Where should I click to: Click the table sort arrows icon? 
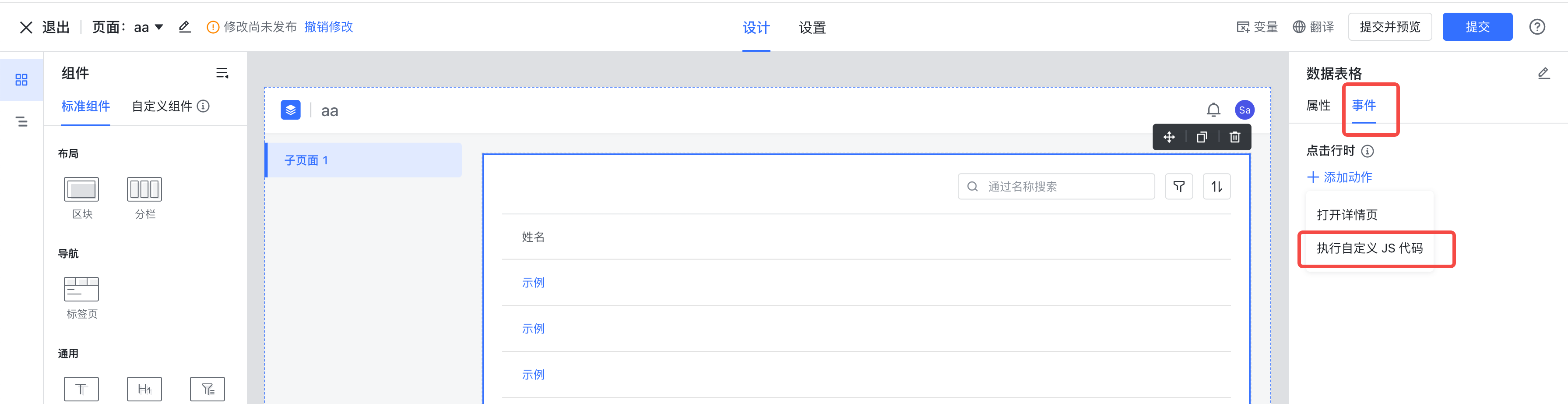click(x=1216, y=187)
